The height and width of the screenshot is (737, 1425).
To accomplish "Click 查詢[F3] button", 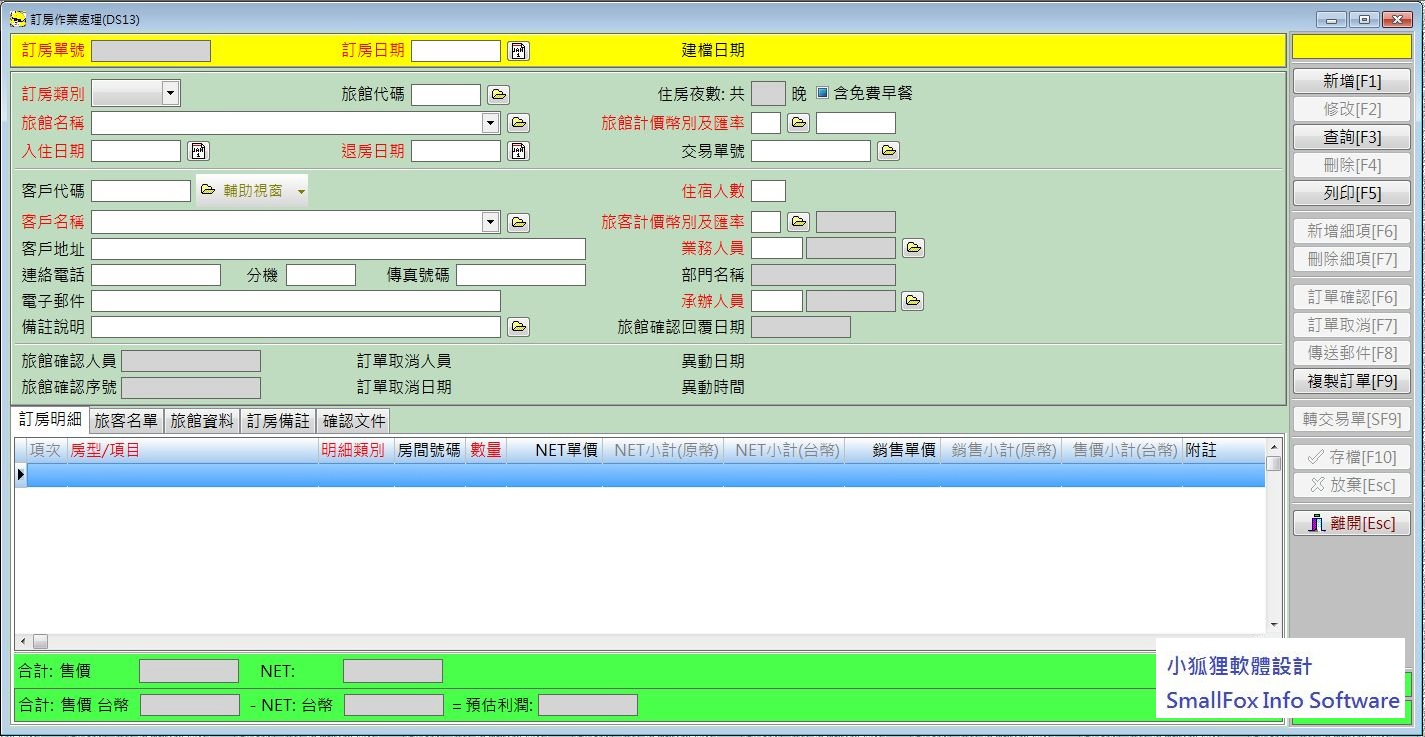I will point(1352,137).
